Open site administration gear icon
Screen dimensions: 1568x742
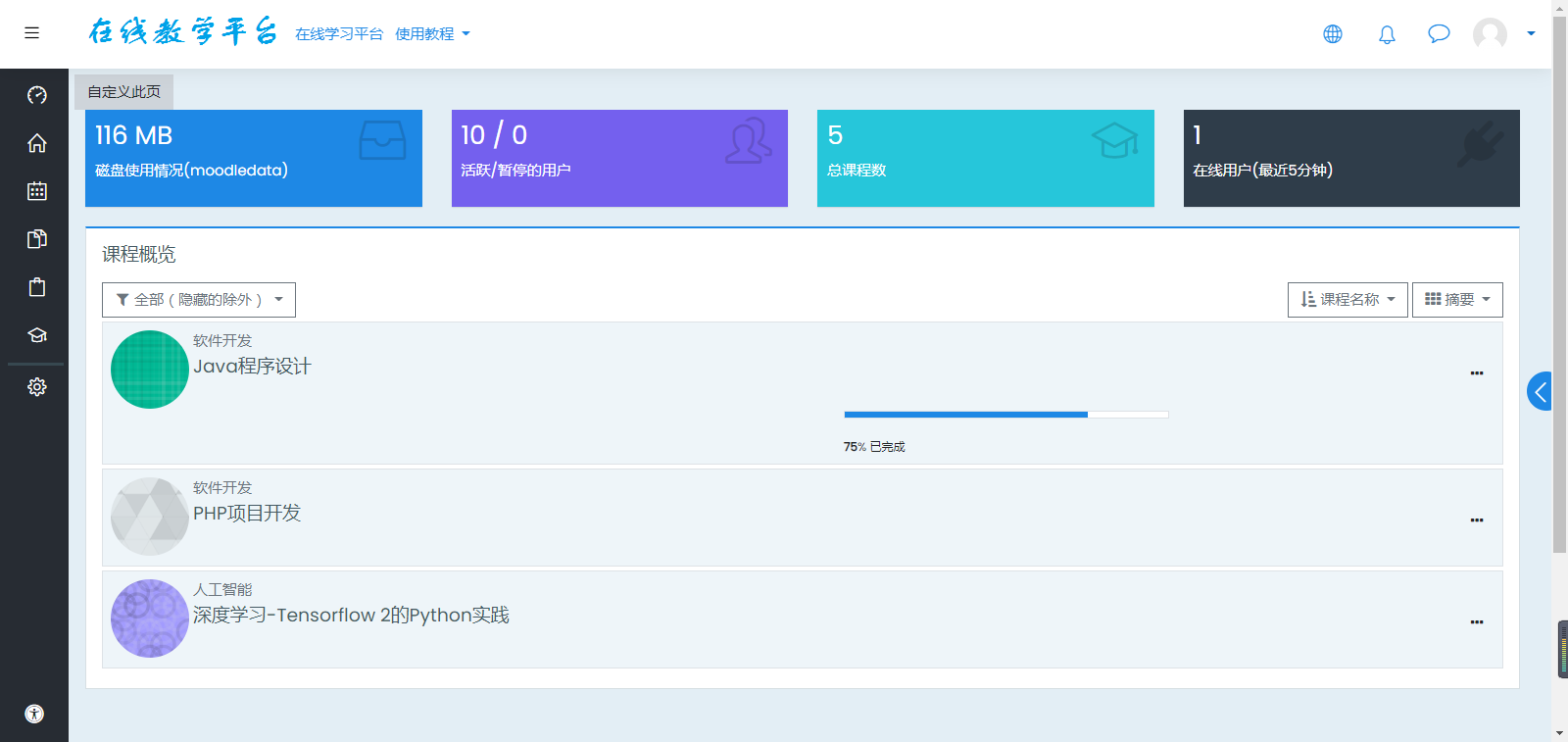(x=37, y=387)
